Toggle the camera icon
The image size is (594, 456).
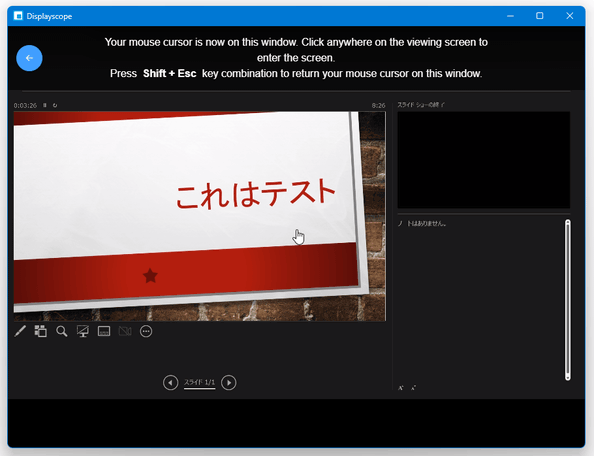pyautogui.click(x=125, y=331)
